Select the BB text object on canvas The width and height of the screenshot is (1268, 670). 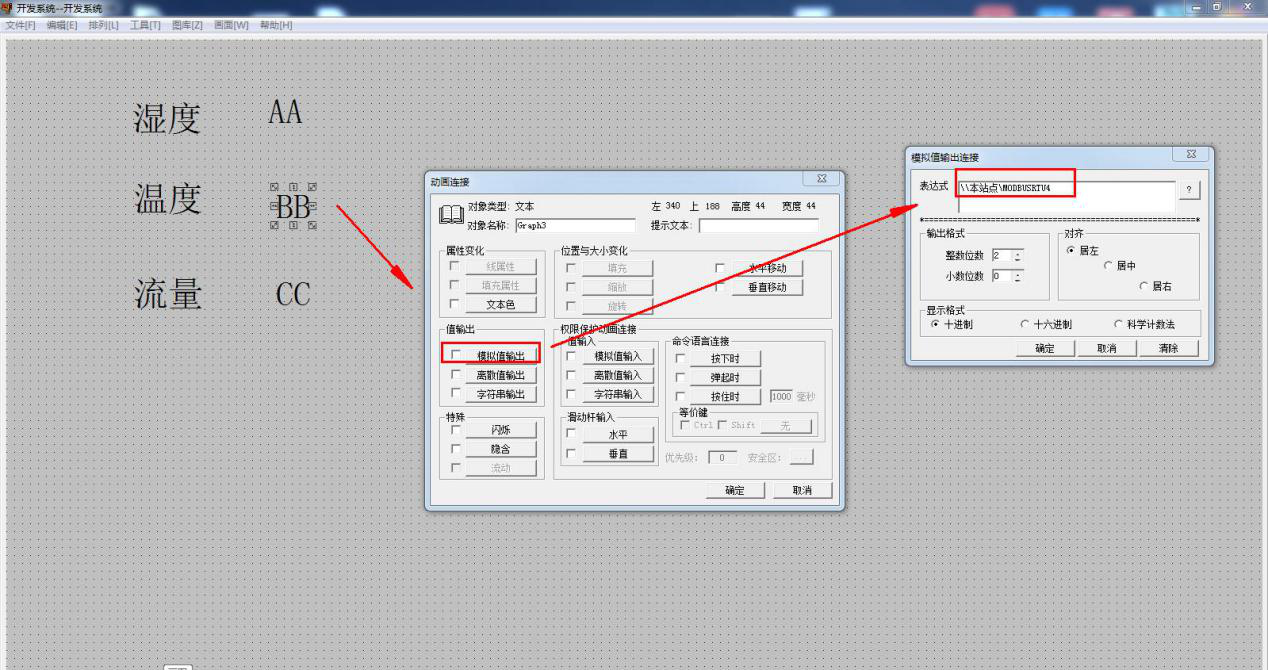(x=293, y=207)
